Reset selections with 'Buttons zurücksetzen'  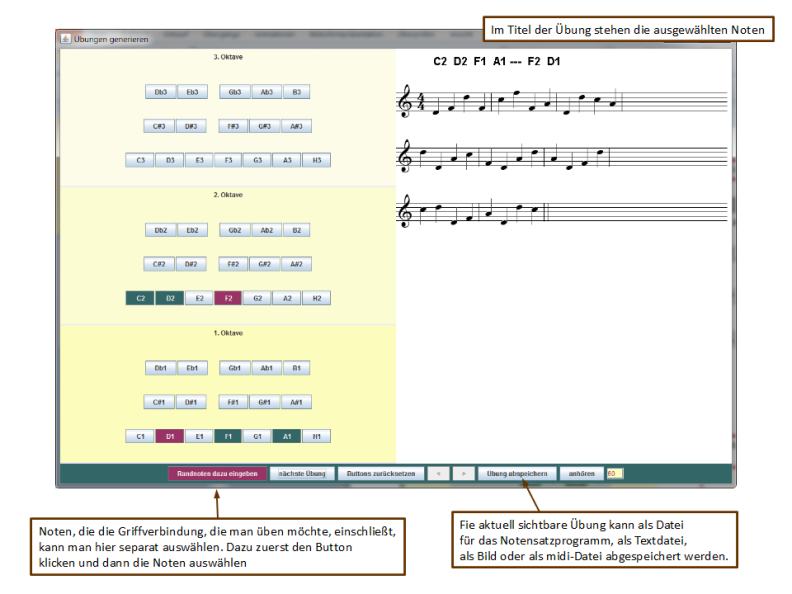pyautogui.click(x=380, y=474)
